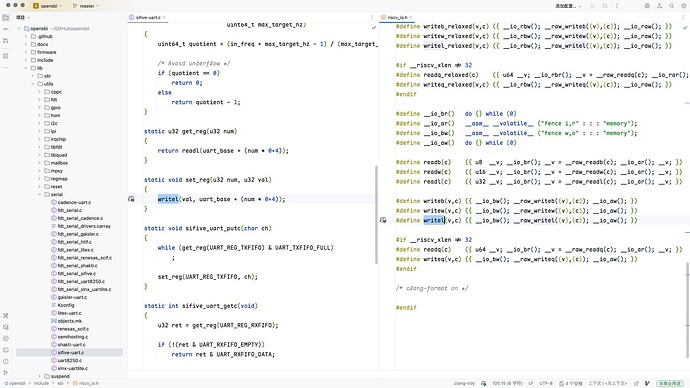Expand the firmware folder
The image size is (690, 388).
pos(26,52)
